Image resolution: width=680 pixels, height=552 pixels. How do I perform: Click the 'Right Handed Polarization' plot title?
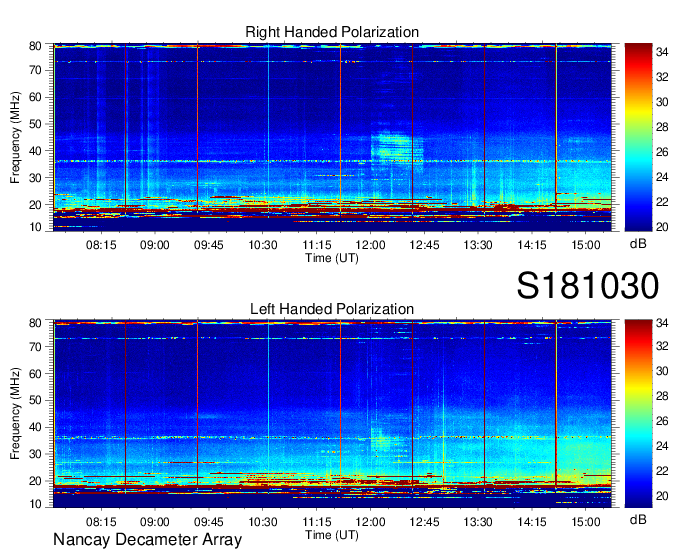[x=332, y=32]
